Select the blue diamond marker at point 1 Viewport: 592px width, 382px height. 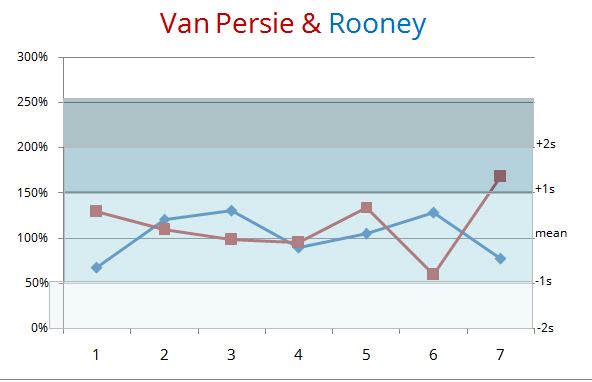[x=97, y=268]
